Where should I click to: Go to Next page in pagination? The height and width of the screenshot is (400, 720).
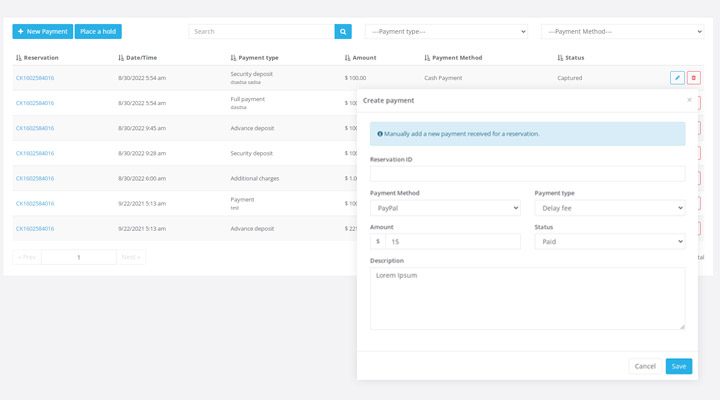tap(131, 257)
